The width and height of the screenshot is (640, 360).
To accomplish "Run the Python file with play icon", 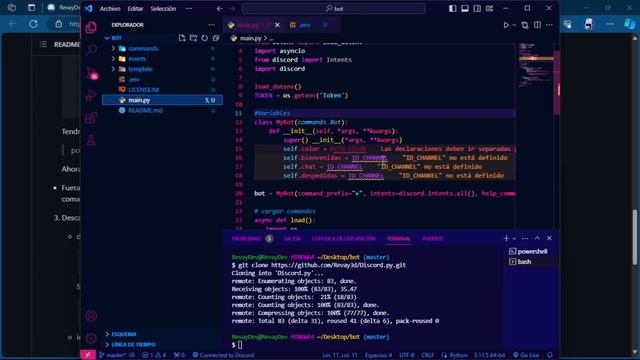I will pyautogui.click(x=506, y=25).
